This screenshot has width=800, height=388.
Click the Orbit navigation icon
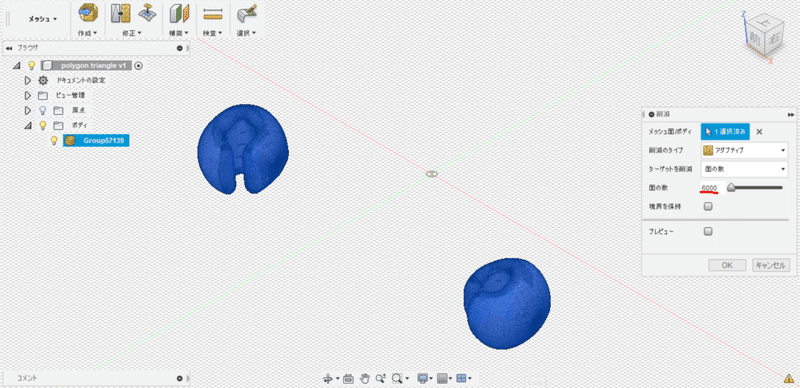point(329,379)
